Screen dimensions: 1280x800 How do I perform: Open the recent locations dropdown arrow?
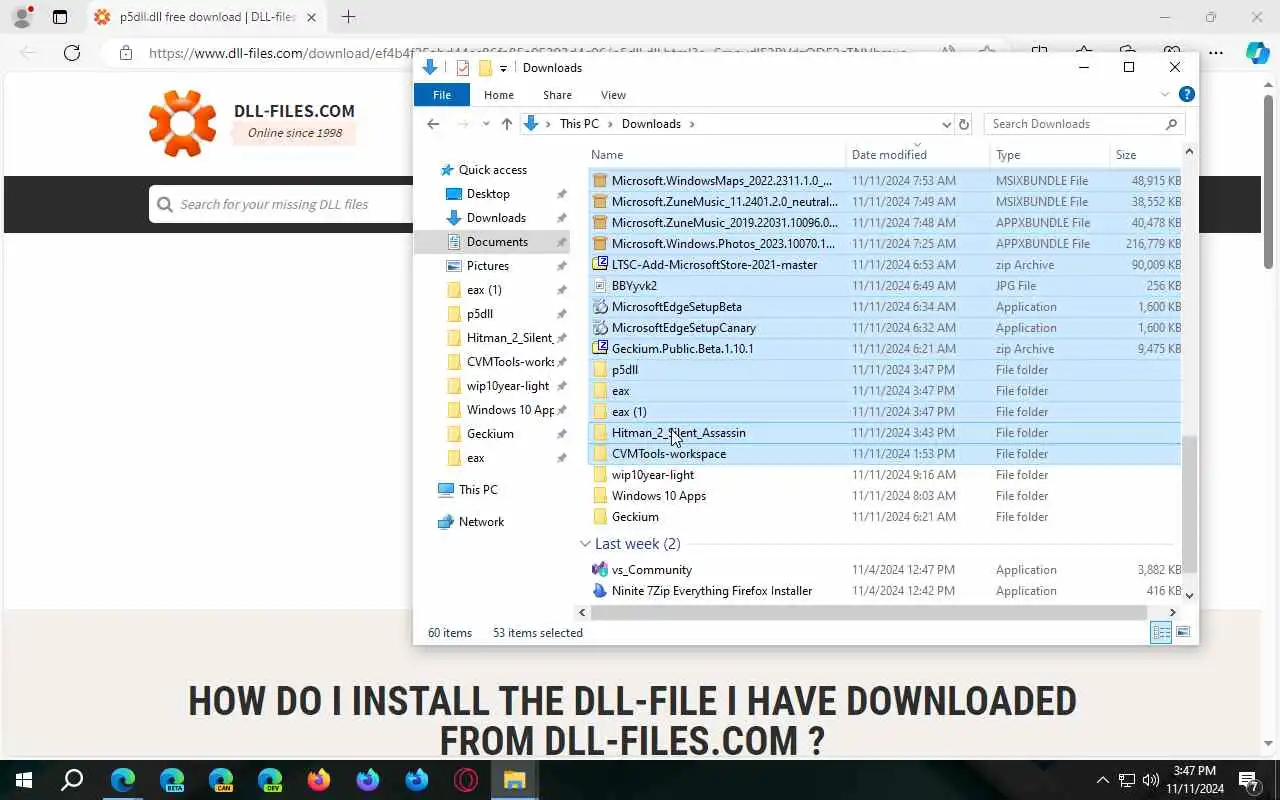(x=486, y=124)
